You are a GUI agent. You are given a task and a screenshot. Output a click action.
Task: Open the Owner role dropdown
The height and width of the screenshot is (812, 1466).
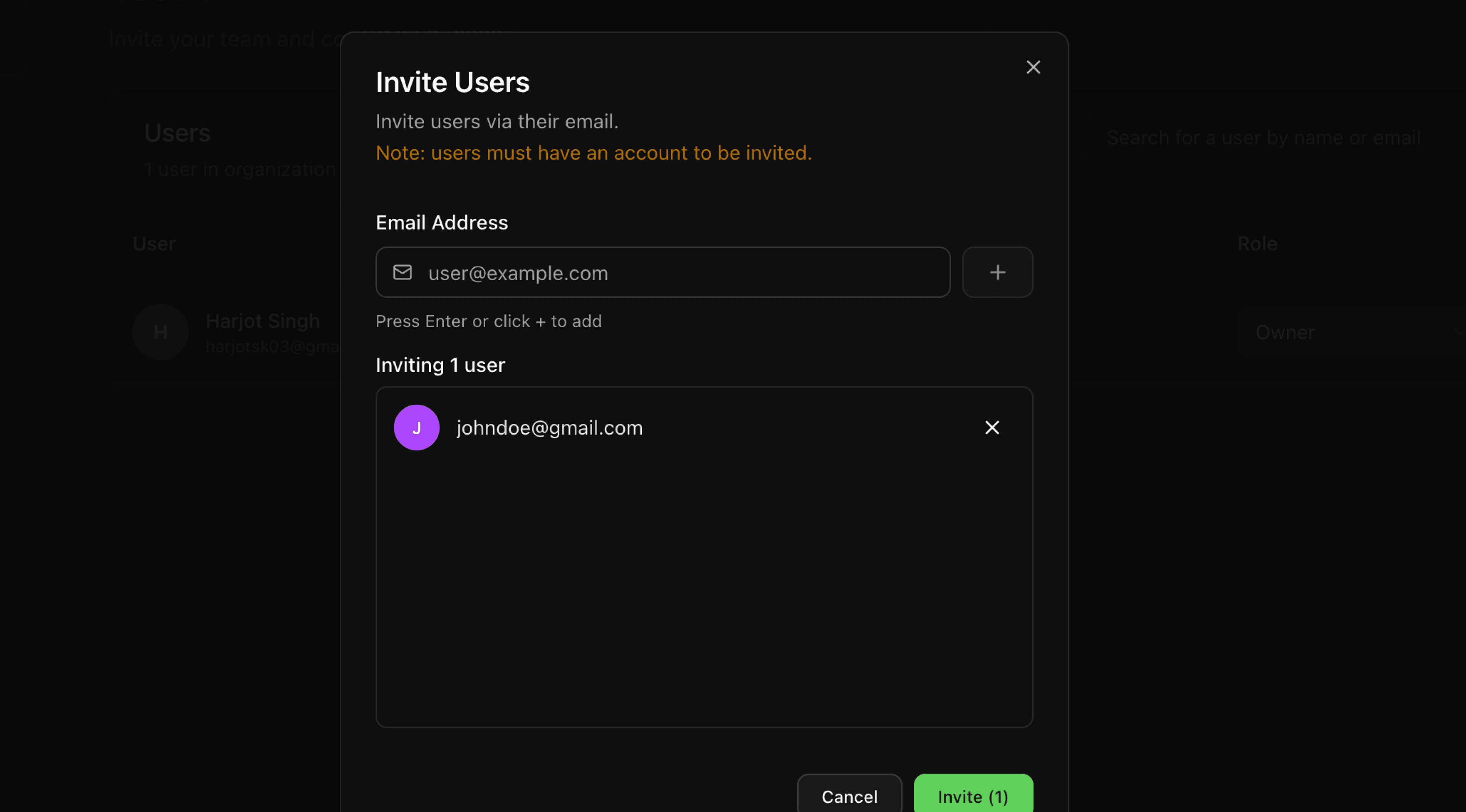(x=1349, y=332)
